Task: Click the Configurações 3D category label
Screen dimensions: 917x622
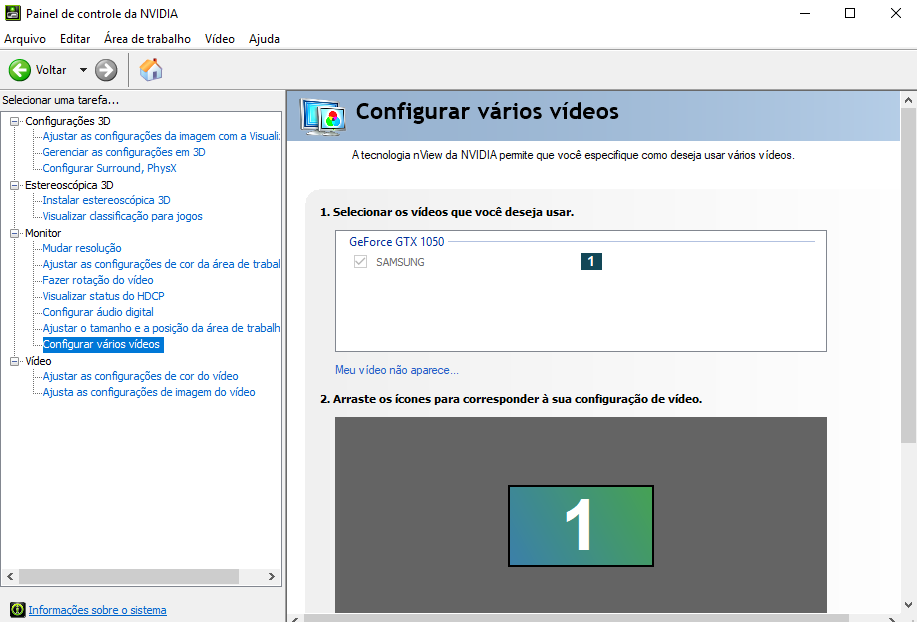Action: pyautogui.click(x=68, y=121)
